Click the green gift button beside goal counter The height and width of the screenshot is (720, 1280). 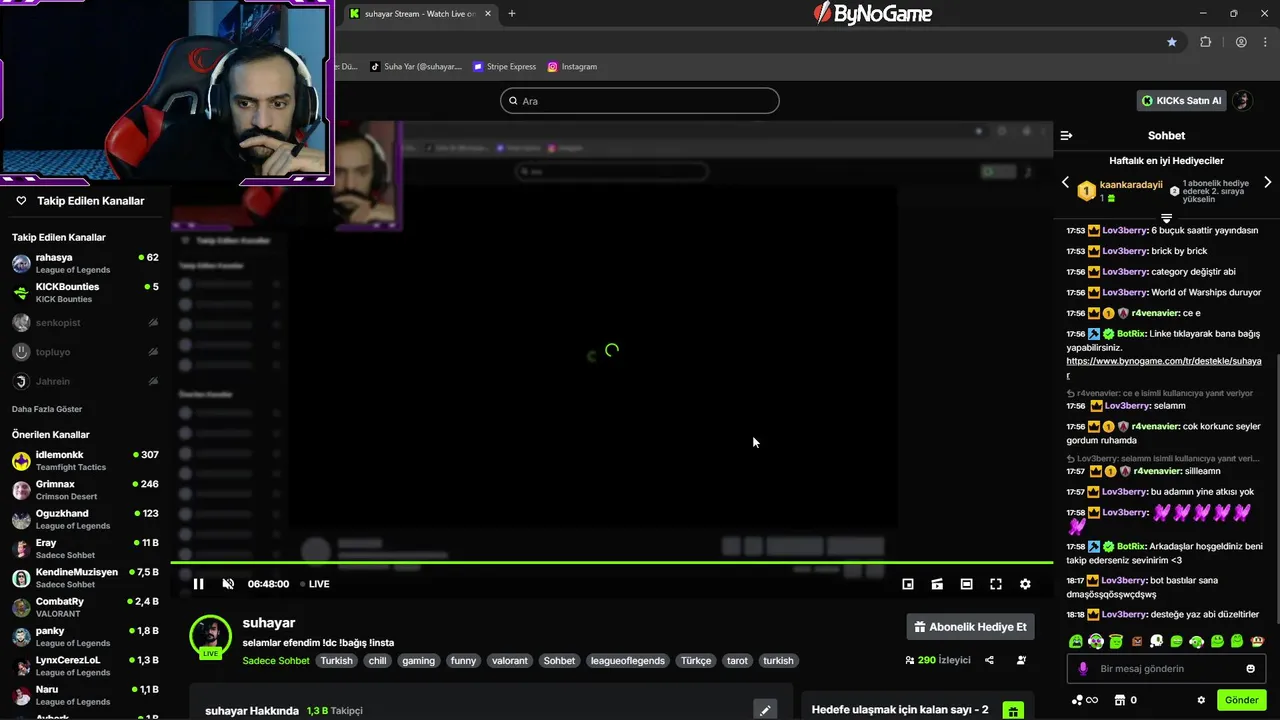coord(1013,710)
